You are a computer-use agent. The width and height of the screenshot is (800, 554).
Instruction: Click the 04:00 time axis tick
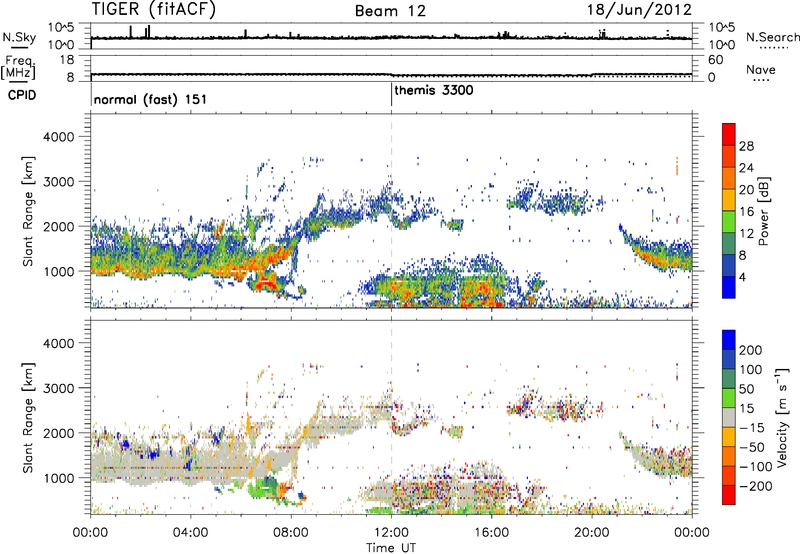click(x=191, y=533)
